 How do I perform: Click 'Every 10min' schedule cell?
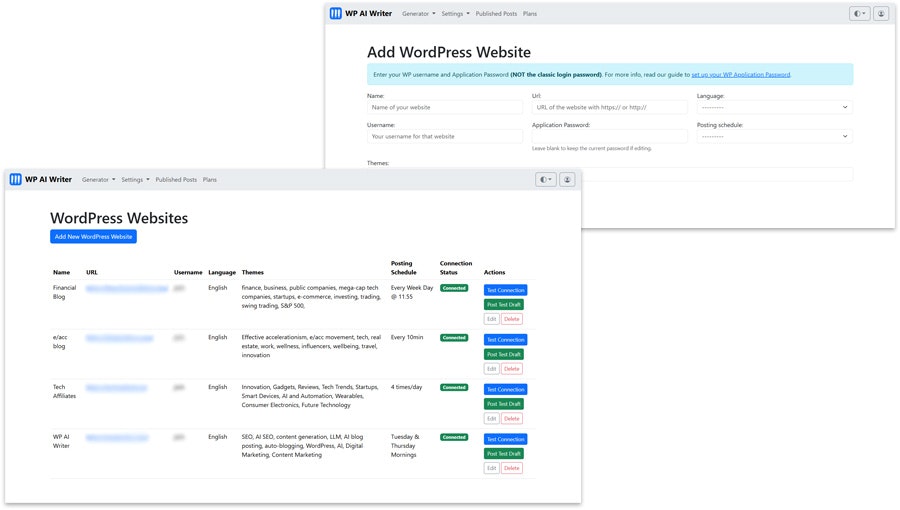pos(407,337)
